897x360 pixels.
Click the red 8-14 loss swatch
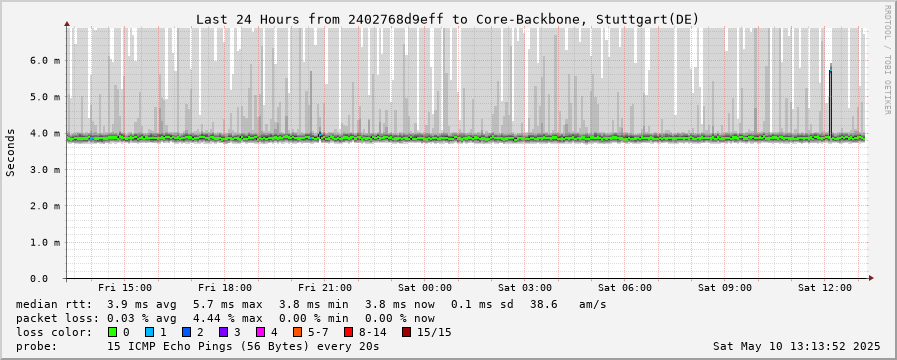click(348, 332)
